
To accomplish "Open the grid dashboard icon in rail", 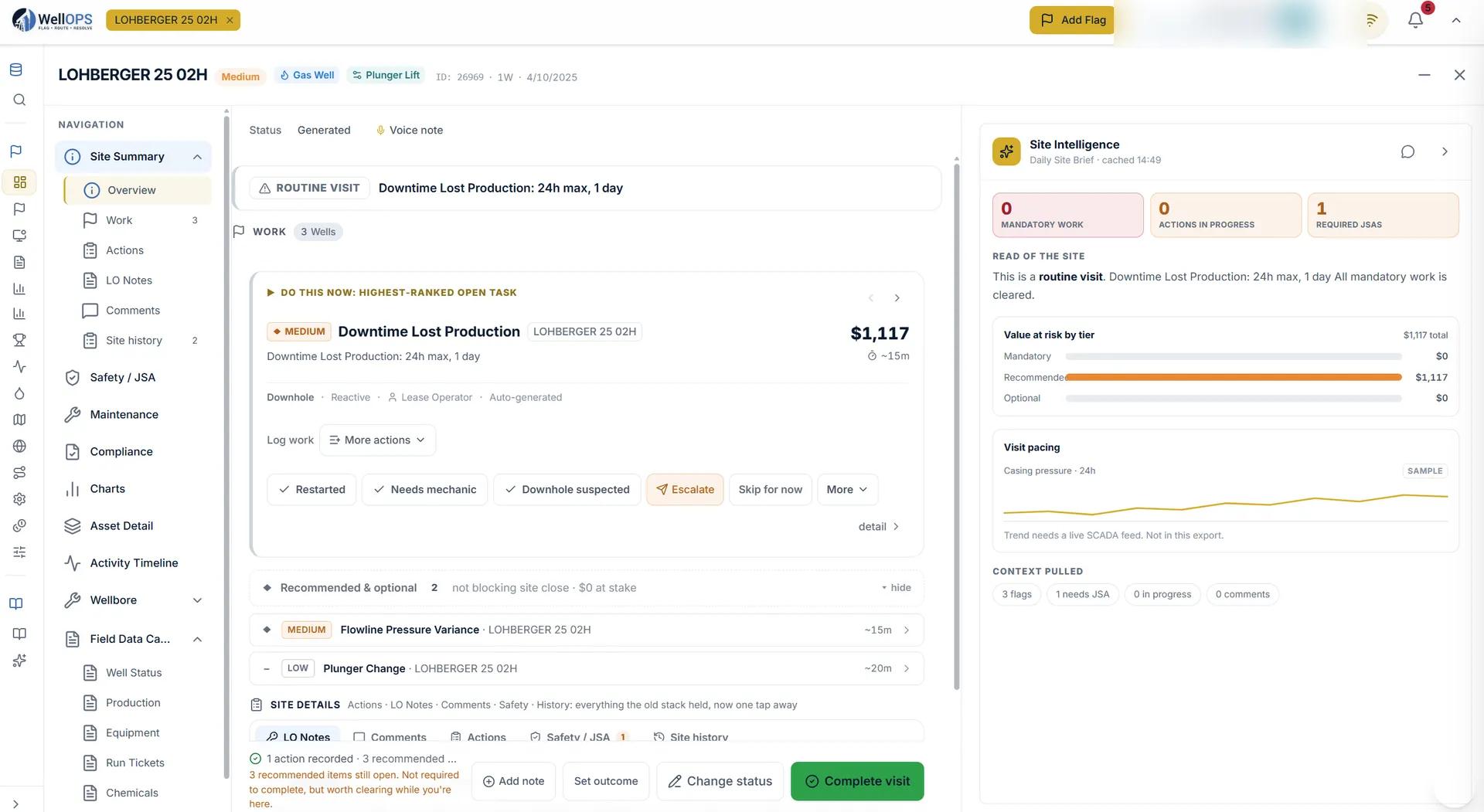I will [x=19, y=182].
